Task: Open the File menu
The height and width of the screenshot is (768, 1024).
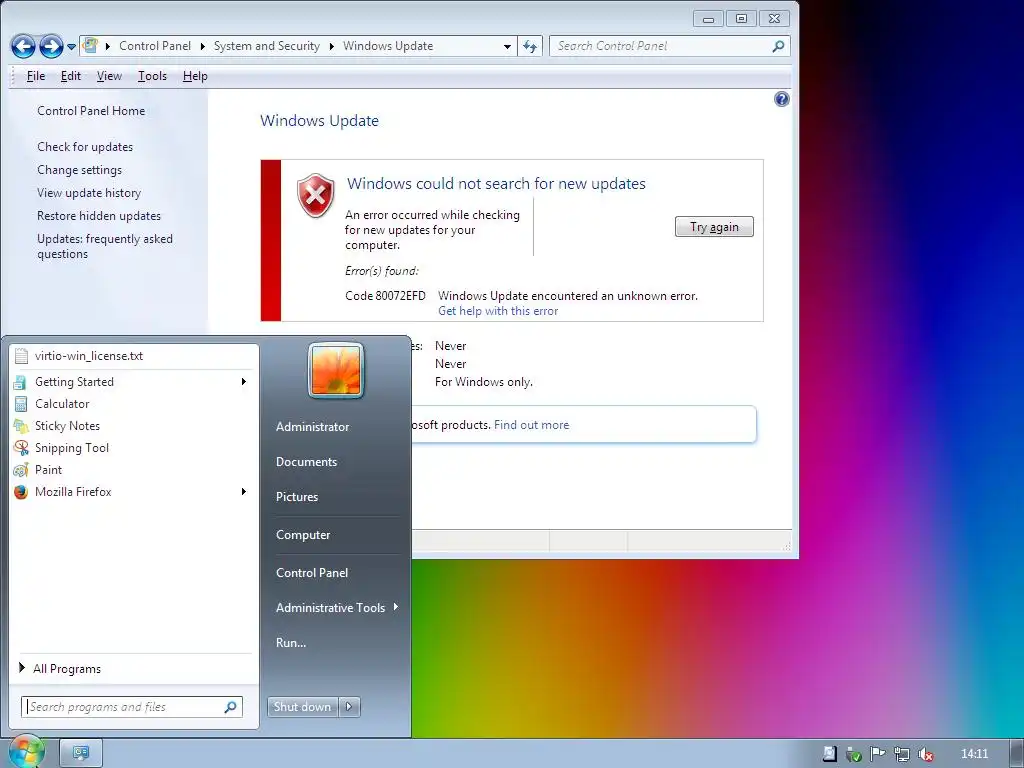Action: coord(36,76)
